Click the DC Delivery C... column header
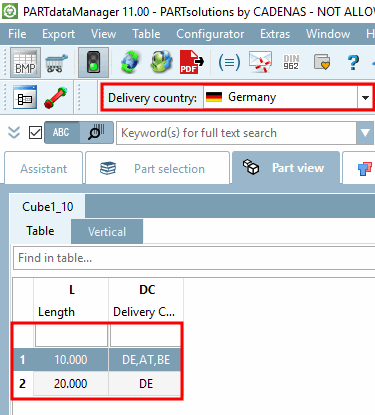 pyautogui.click(x=146, y=301)
